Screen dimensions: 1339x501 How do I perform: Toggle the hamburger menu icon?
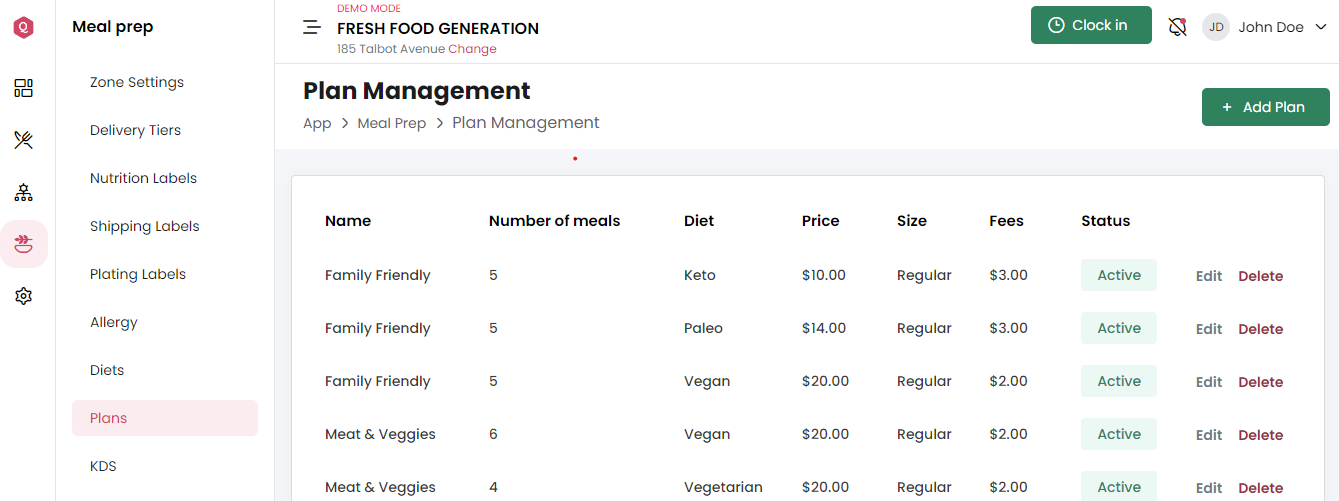click(312, 27)
